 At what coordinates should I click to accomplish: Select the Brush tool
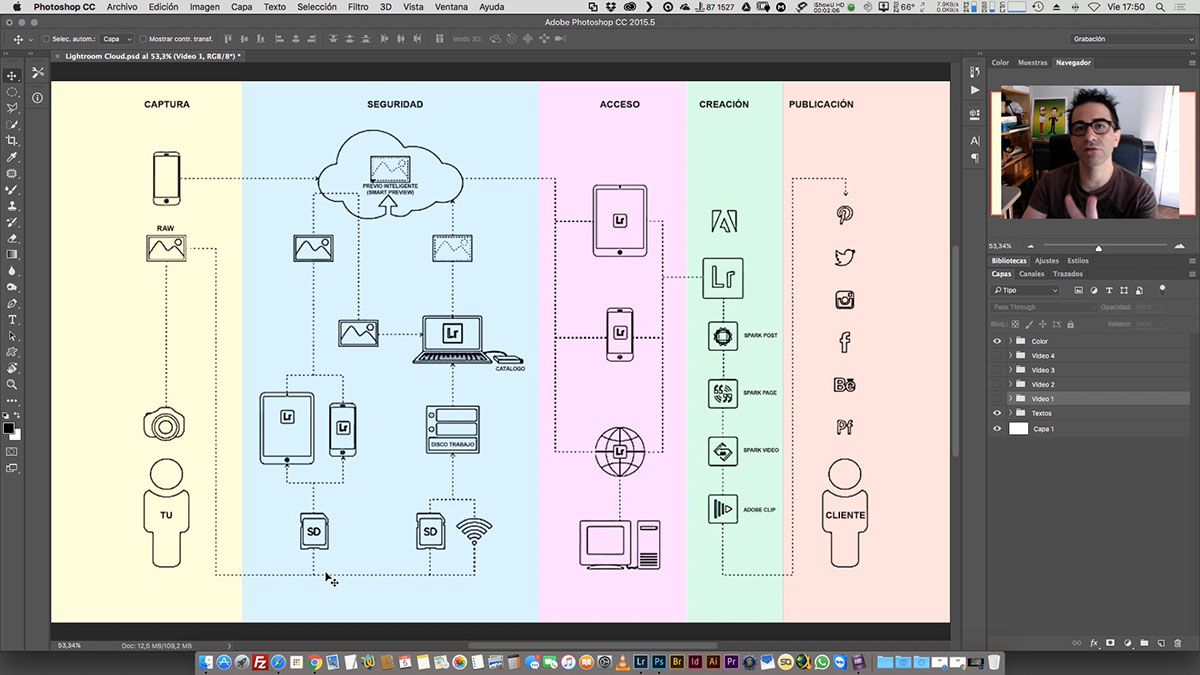(12, 190)
